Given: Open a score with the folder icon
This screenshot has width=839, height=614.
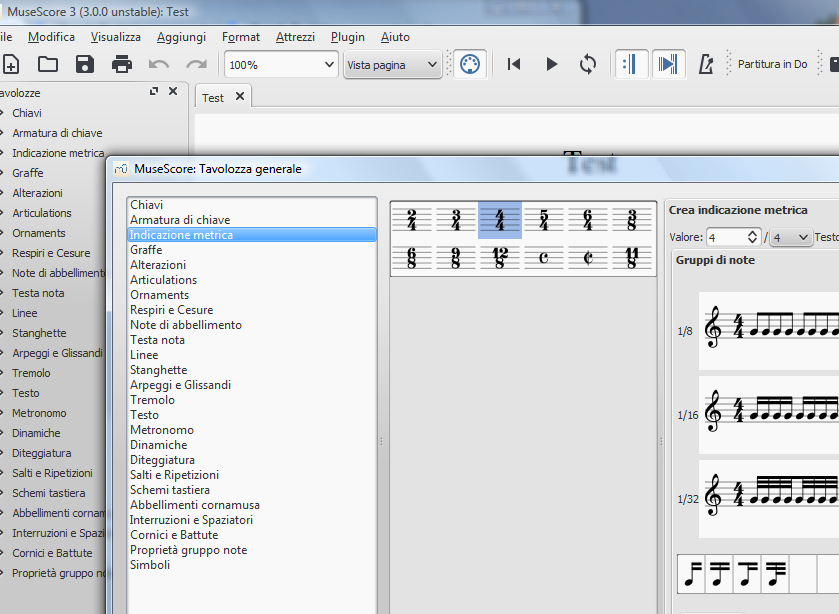Looking at the screenshot, I should pyautogui.click(x=48, y=64).
